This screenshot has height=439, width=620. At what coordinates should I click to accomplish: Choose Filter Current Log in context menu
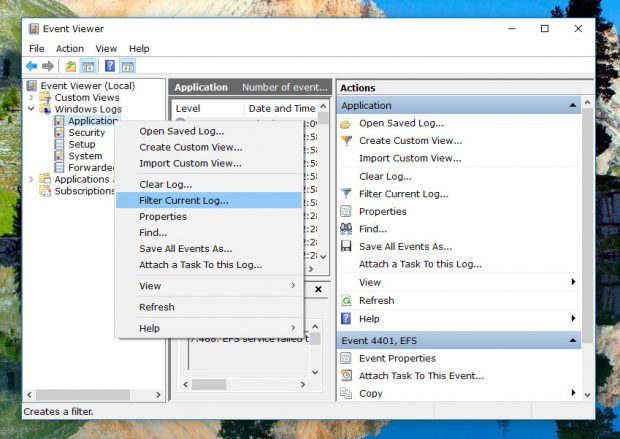[209, 201]
